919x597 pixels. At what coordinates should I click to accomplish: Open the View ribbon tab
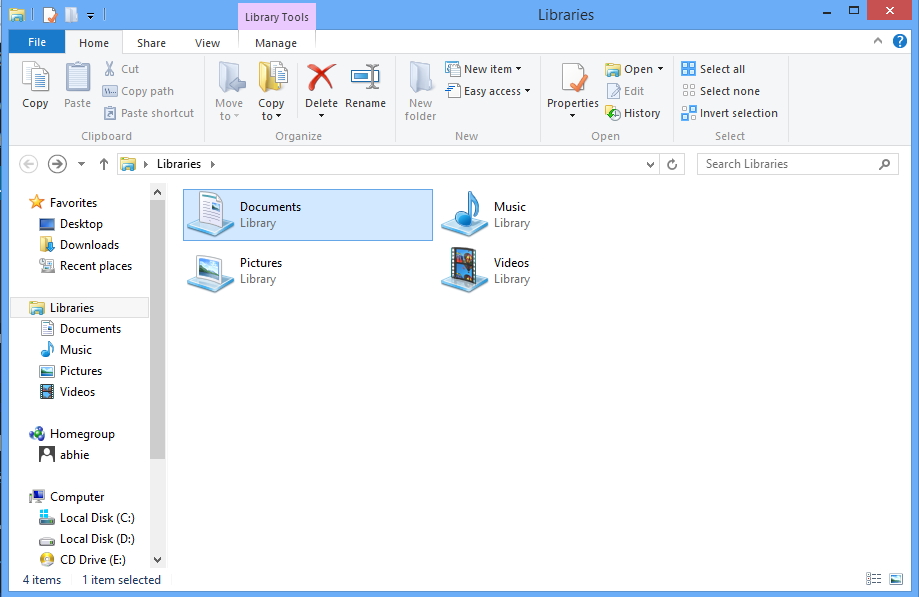(x=207, y=43)
